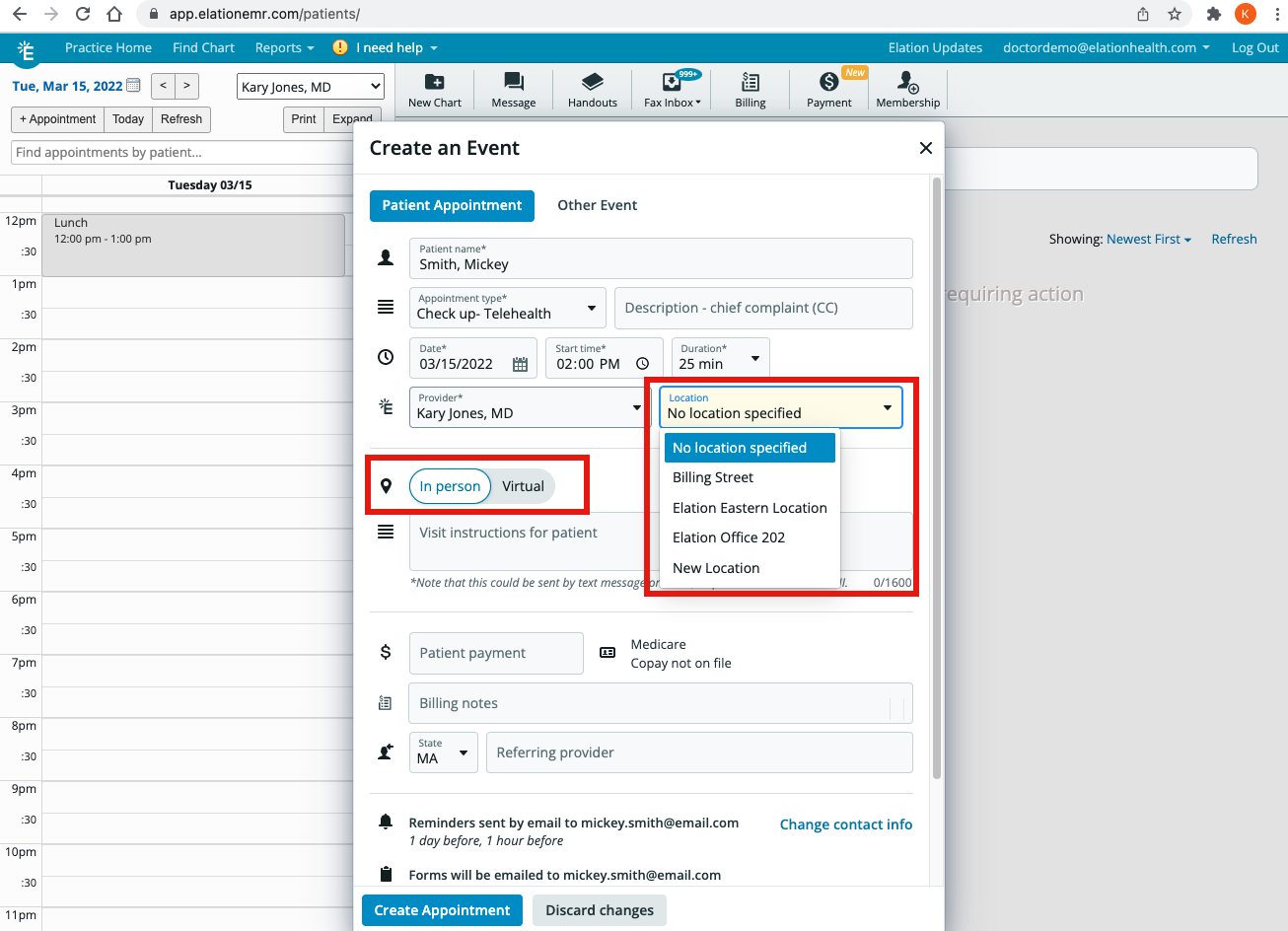Bookmark this page with star icon
The height and width of the screenshot is (931, 1288).
point(1175,14)
